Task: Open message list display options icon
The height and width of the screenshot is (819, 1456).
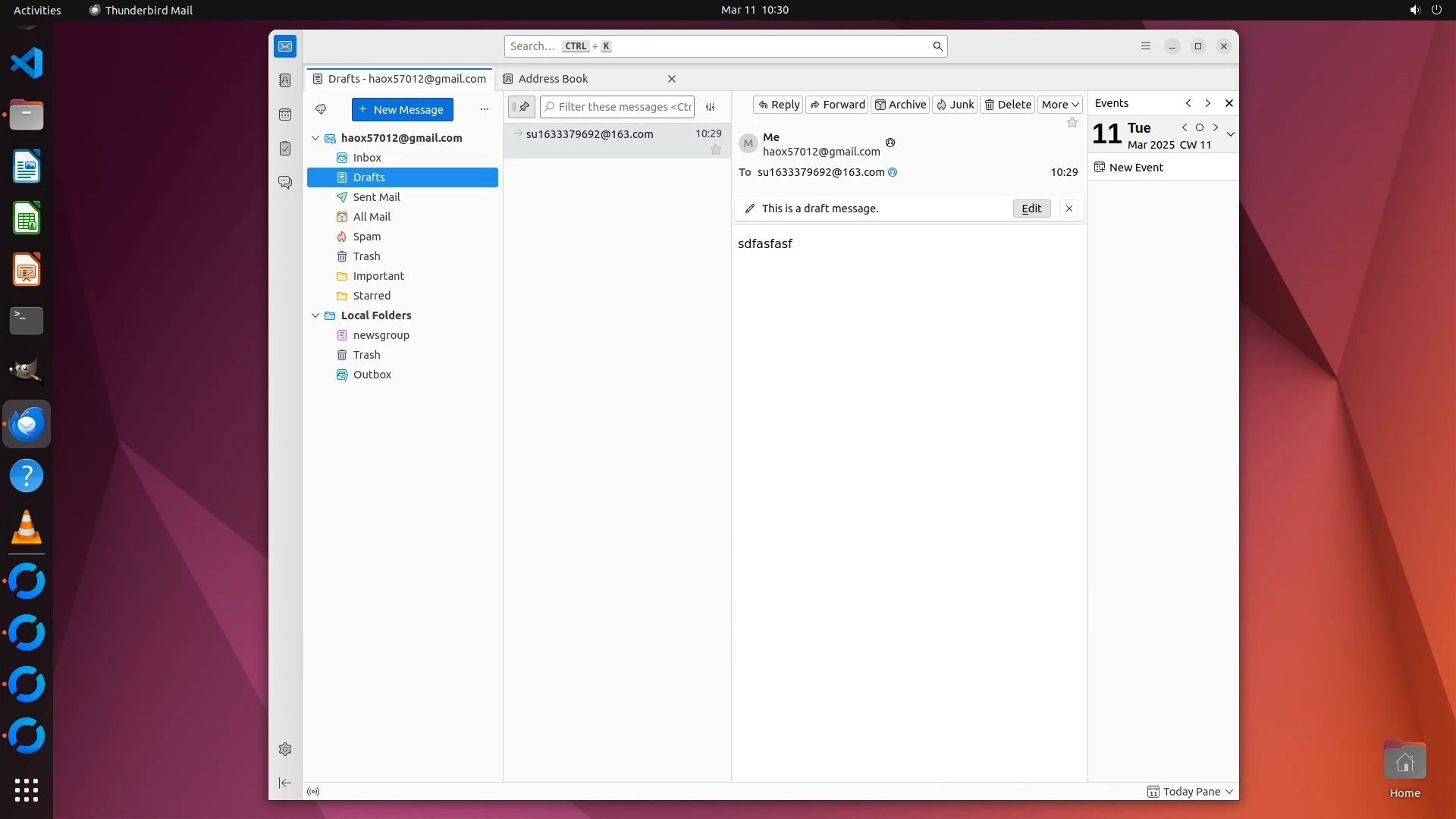Action: 711,107
